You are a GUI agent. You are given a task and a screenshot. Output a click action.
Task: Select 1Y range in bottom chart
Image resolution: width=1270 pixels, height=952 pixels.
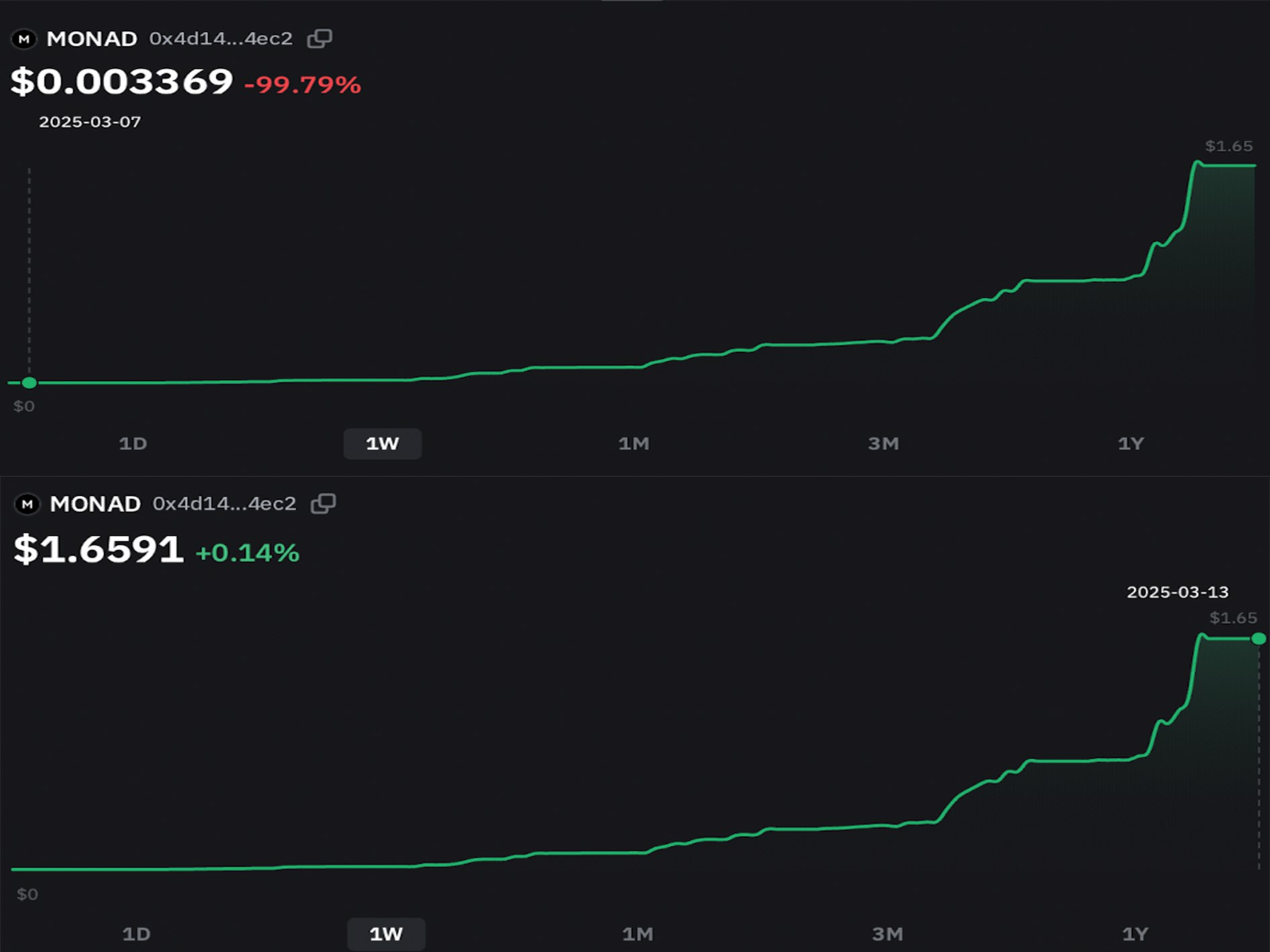pyautogui.click(x=1135, y=934)
